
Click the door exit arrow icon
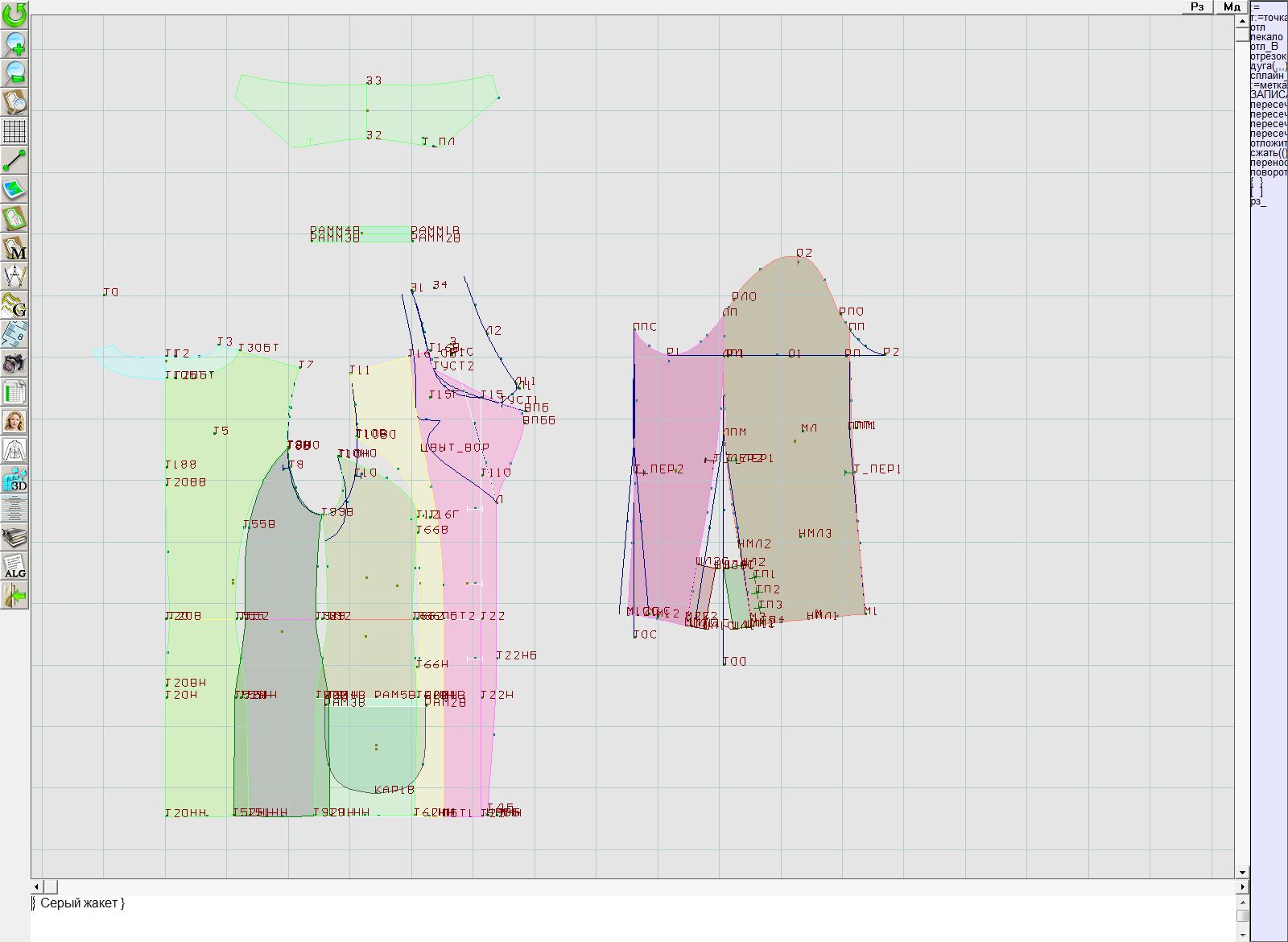(x=14, y=595)
